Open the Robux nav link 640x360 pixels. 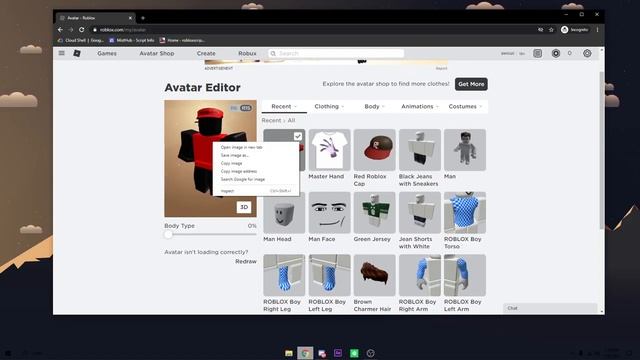247,53
